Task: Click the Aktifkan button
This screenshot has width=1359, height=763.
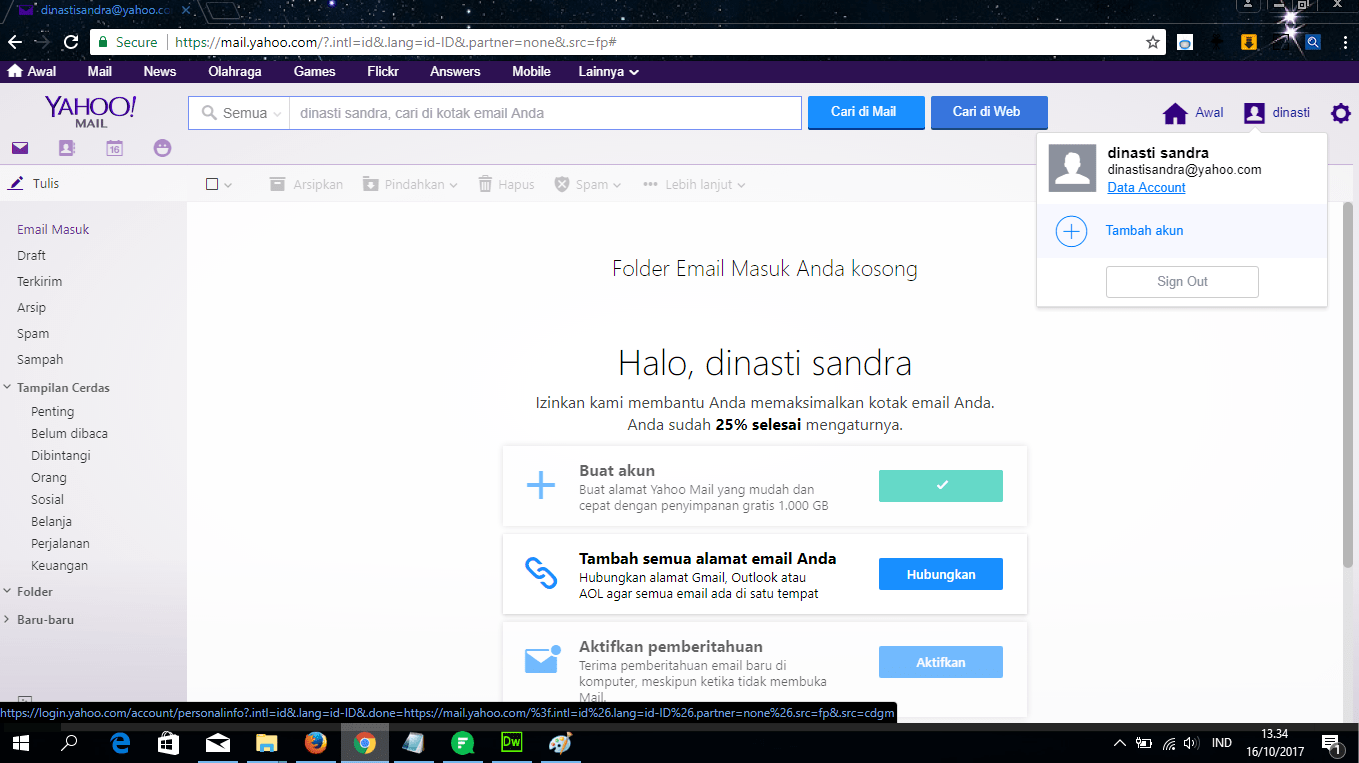Action: [x=941, y=662]
